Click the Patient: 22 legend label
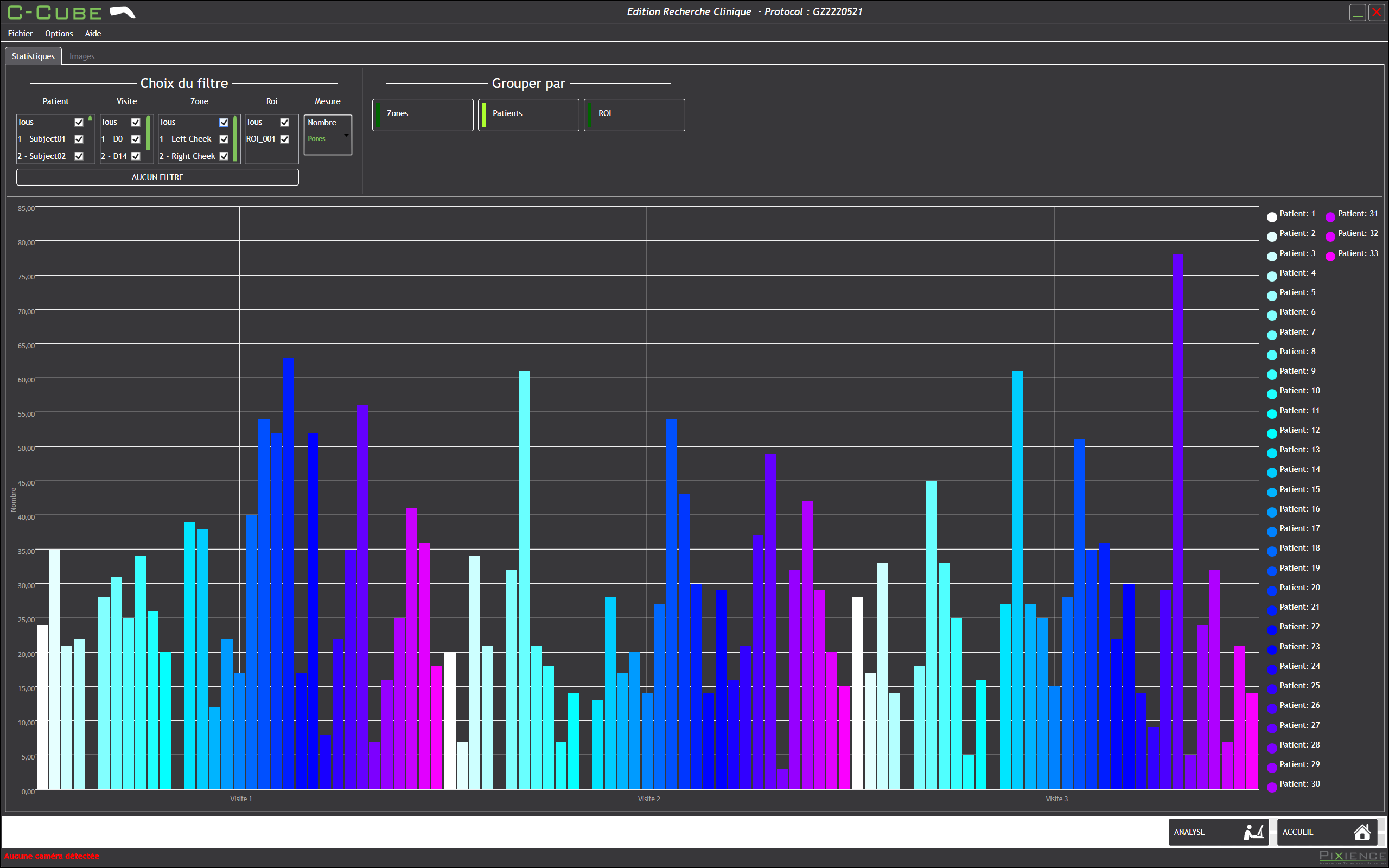 (1299, 626)
